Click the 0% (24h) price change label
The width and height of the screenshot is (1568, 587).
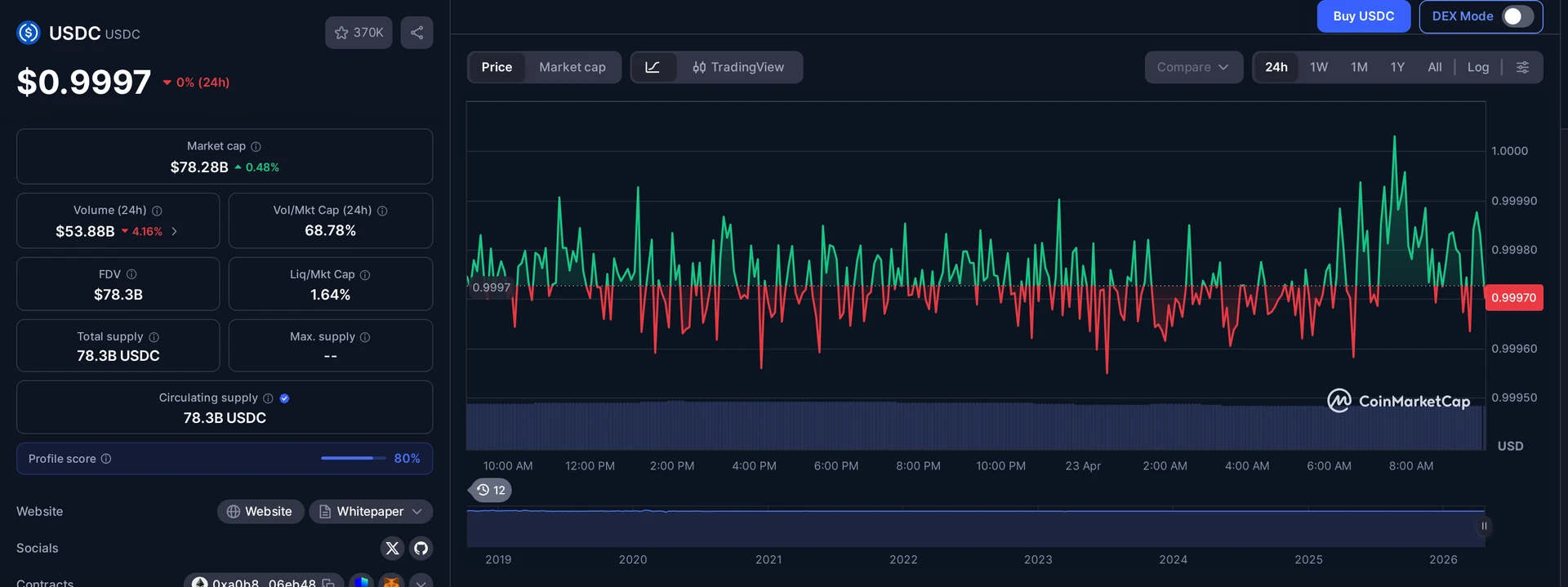pyautogui.click(x=196, y=82)
